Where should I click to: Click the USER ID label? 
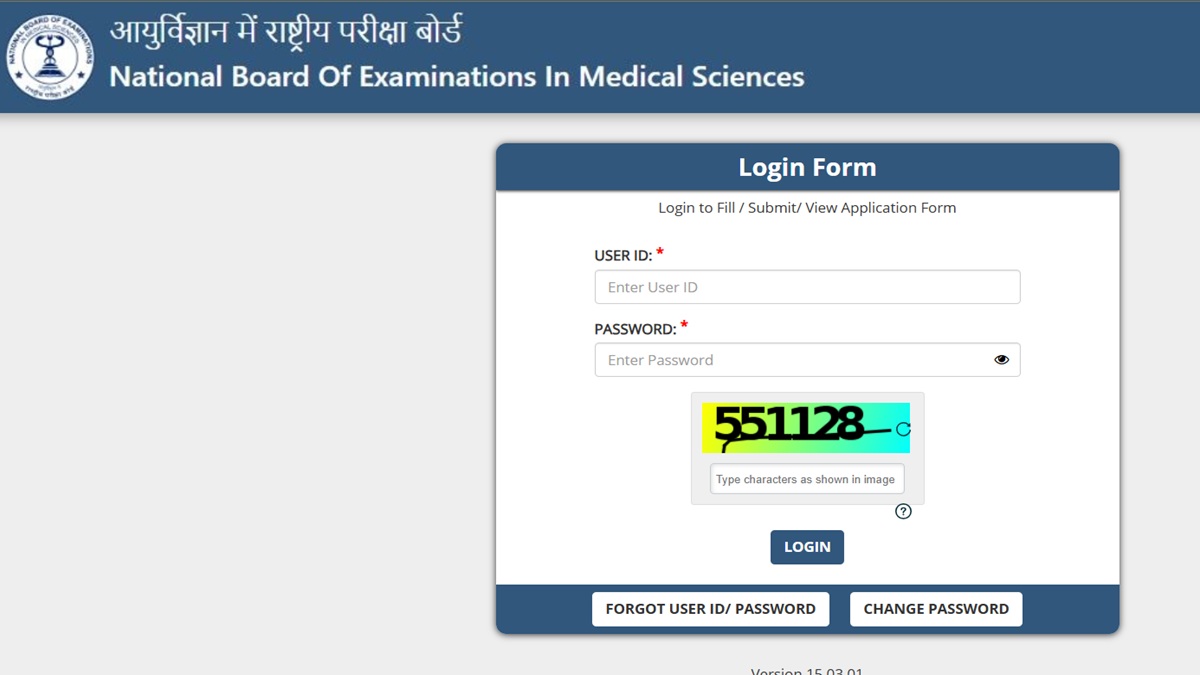click(x=622, y=256)
